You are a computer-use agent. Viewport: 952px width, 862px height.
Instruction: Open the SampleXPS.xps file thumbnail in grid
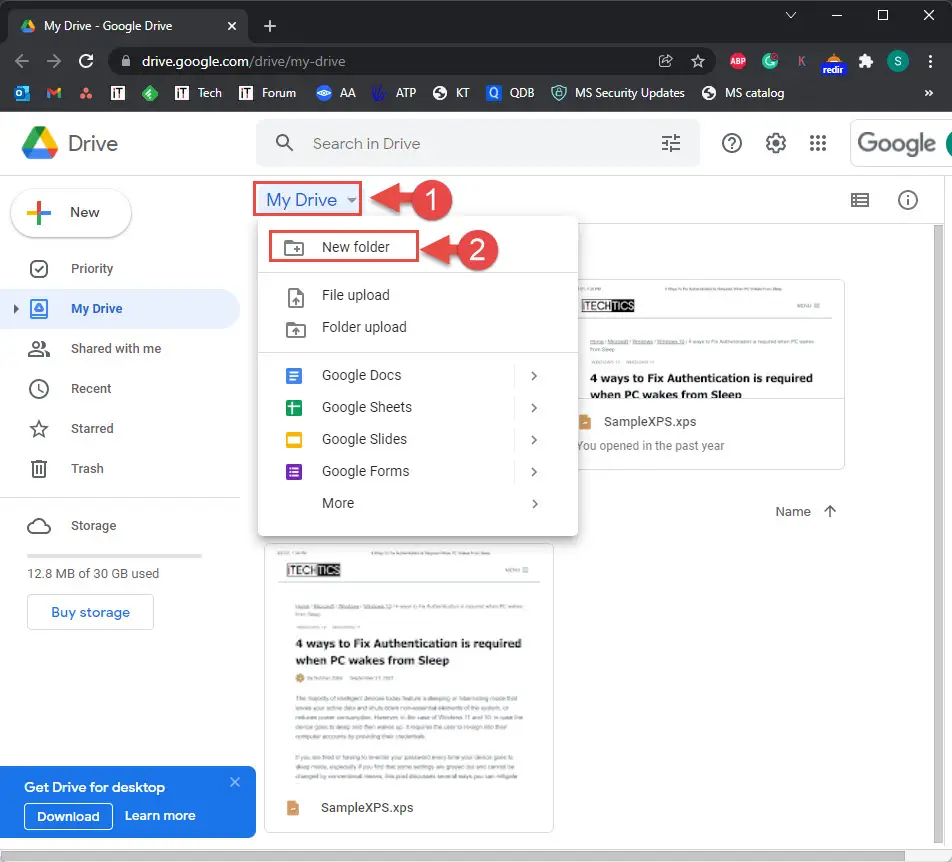409,687
